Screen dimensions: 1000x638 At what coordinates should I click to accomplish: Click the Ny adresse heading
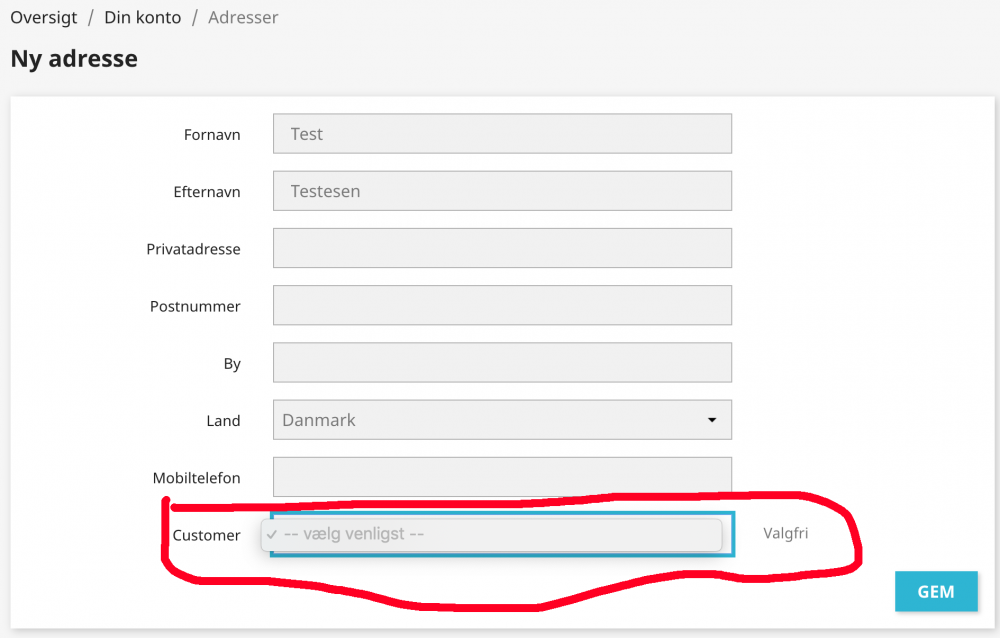[74, 59]
